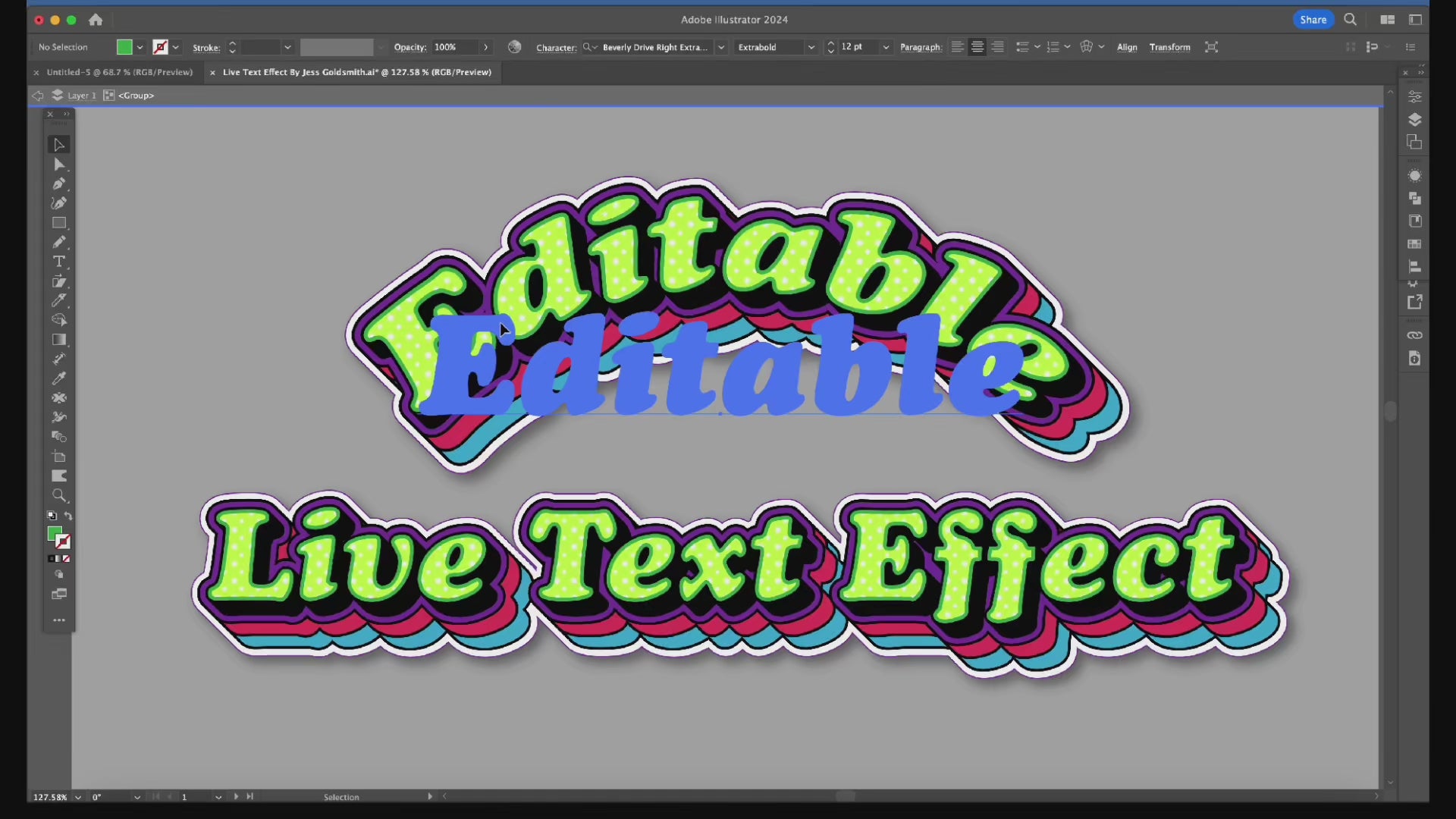This screenshot has width=1456, height=819.
Task: Enable align right paragraph option
Action: [998, 47]
